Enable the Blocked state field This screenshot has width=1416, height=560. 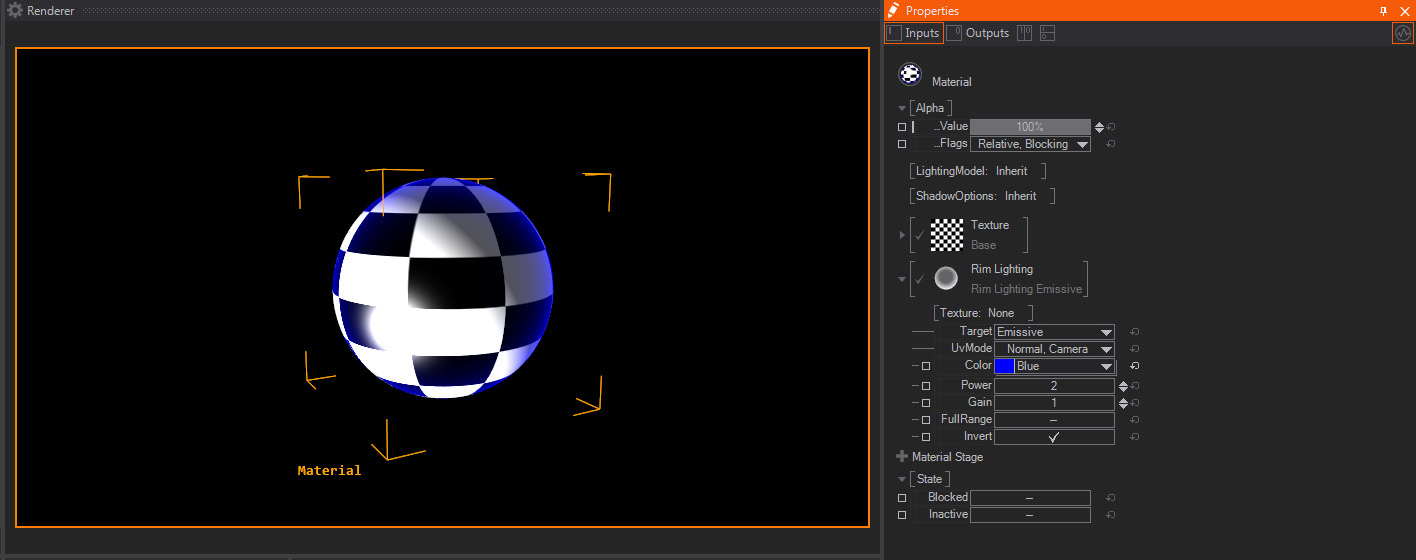[1029, 498]
